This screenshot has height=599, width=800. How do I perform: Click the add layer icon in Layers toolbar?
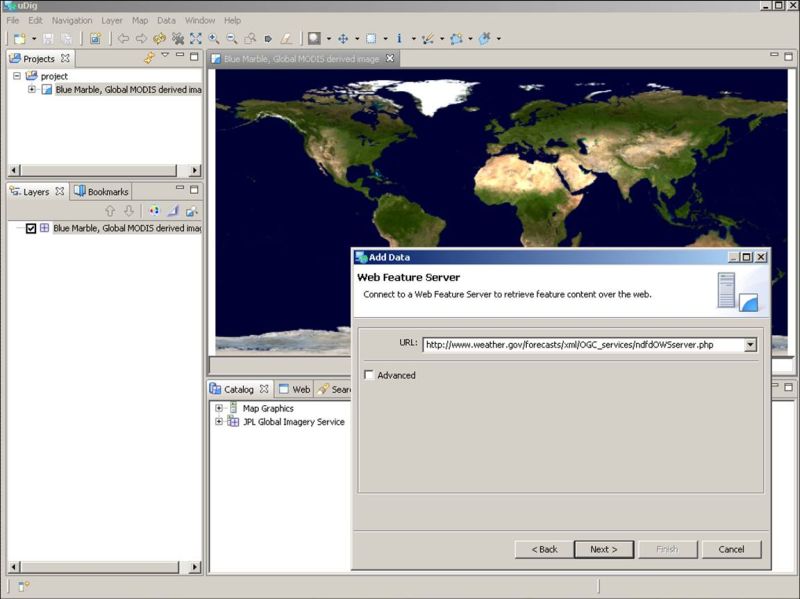click(x=191, y=211)
